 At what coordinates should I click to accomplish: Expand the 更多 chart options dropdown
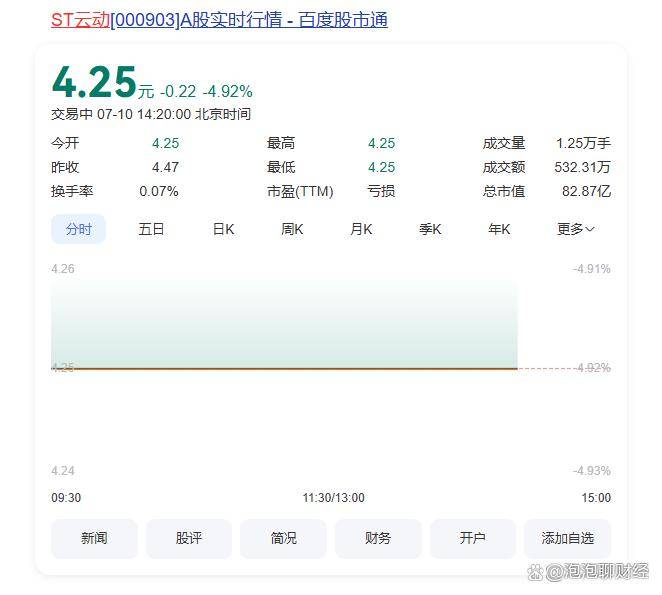(x=576, y=229)
